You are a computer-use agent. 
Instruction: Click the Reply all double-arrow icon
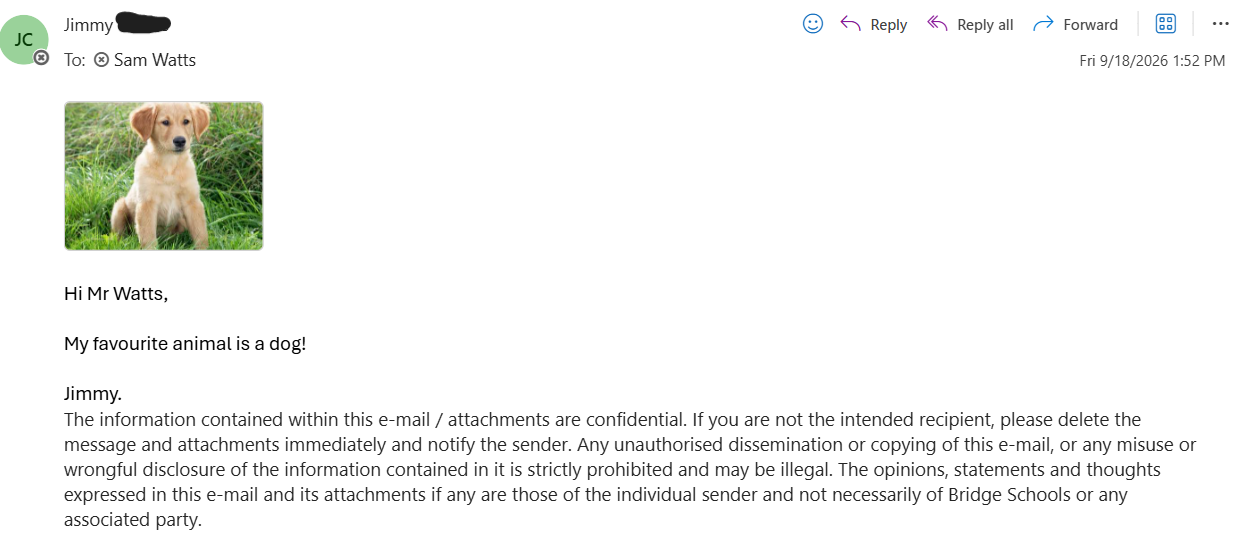937,24
